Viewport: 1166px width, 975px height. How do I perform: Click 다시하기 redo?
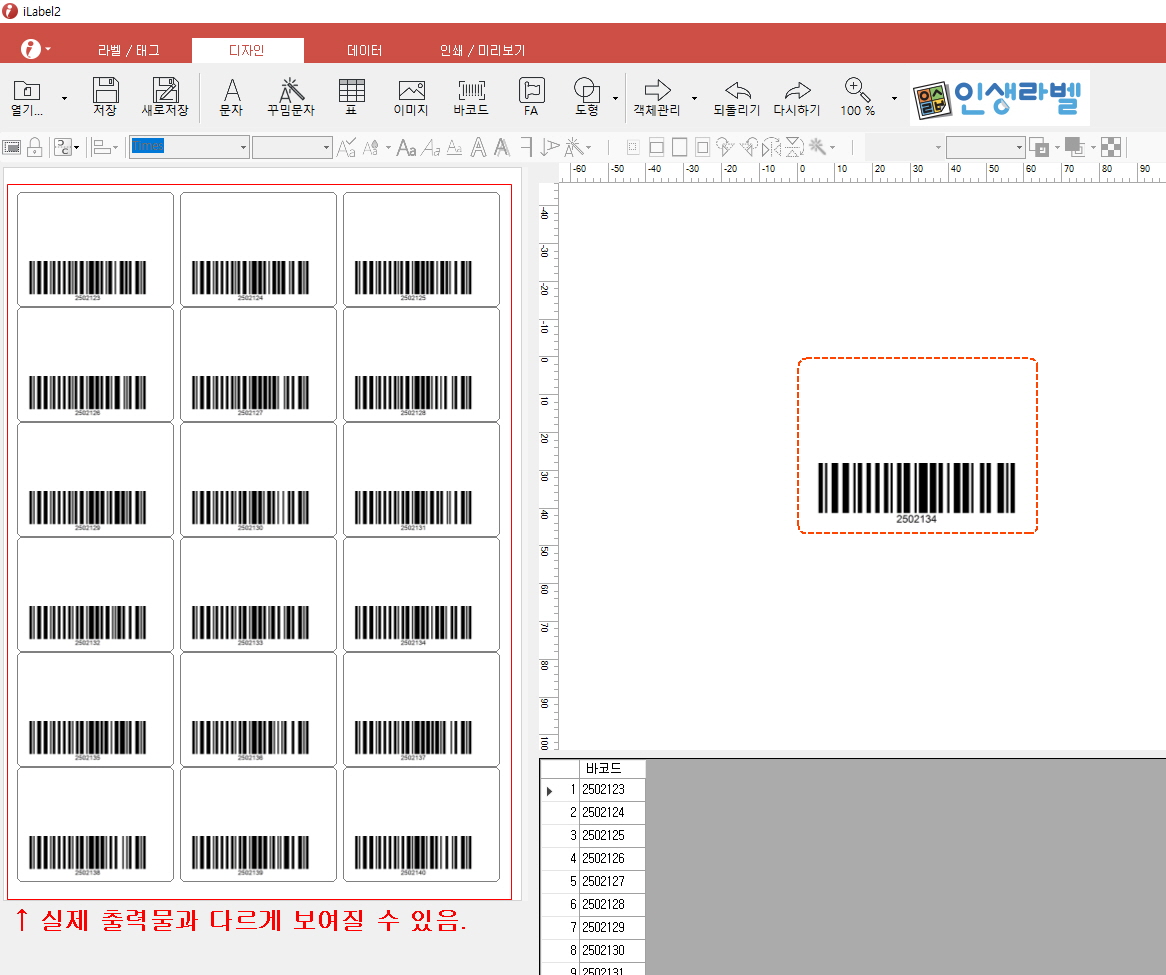796,98
